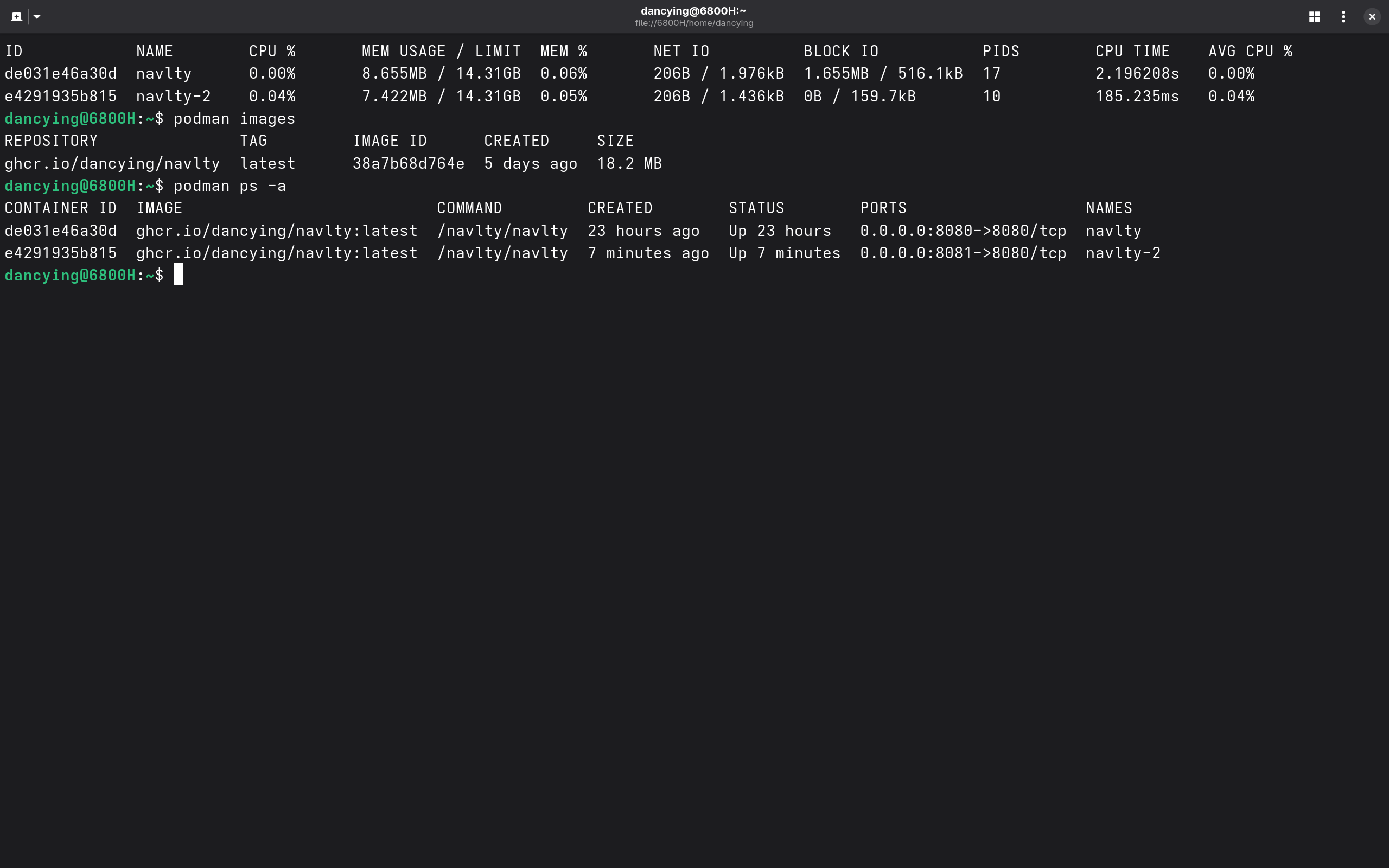The image size is (1389, 868).
Task: Click the ghcr.io/dancying/navlty repository name
Action: (112, 164)
